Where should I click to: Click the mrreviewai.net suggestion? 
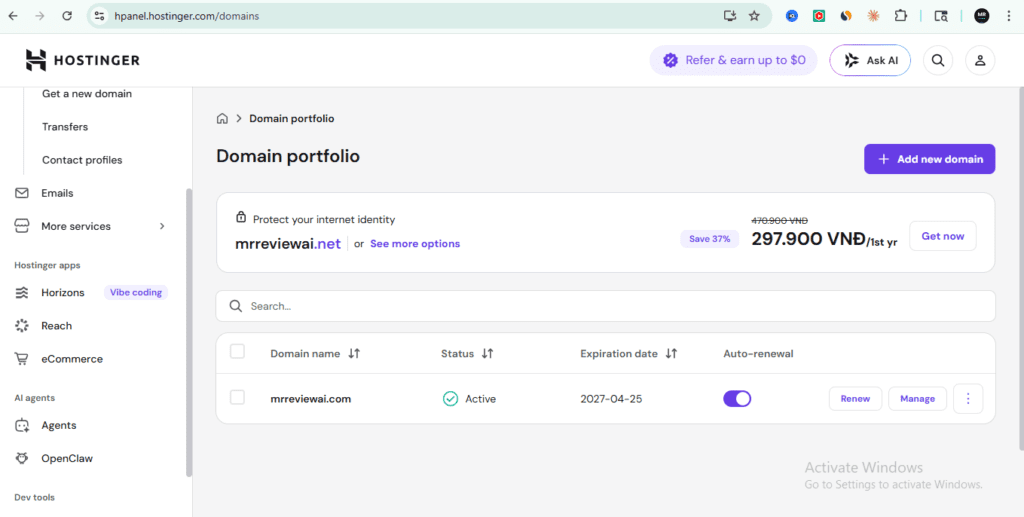[x=287, y=244]
